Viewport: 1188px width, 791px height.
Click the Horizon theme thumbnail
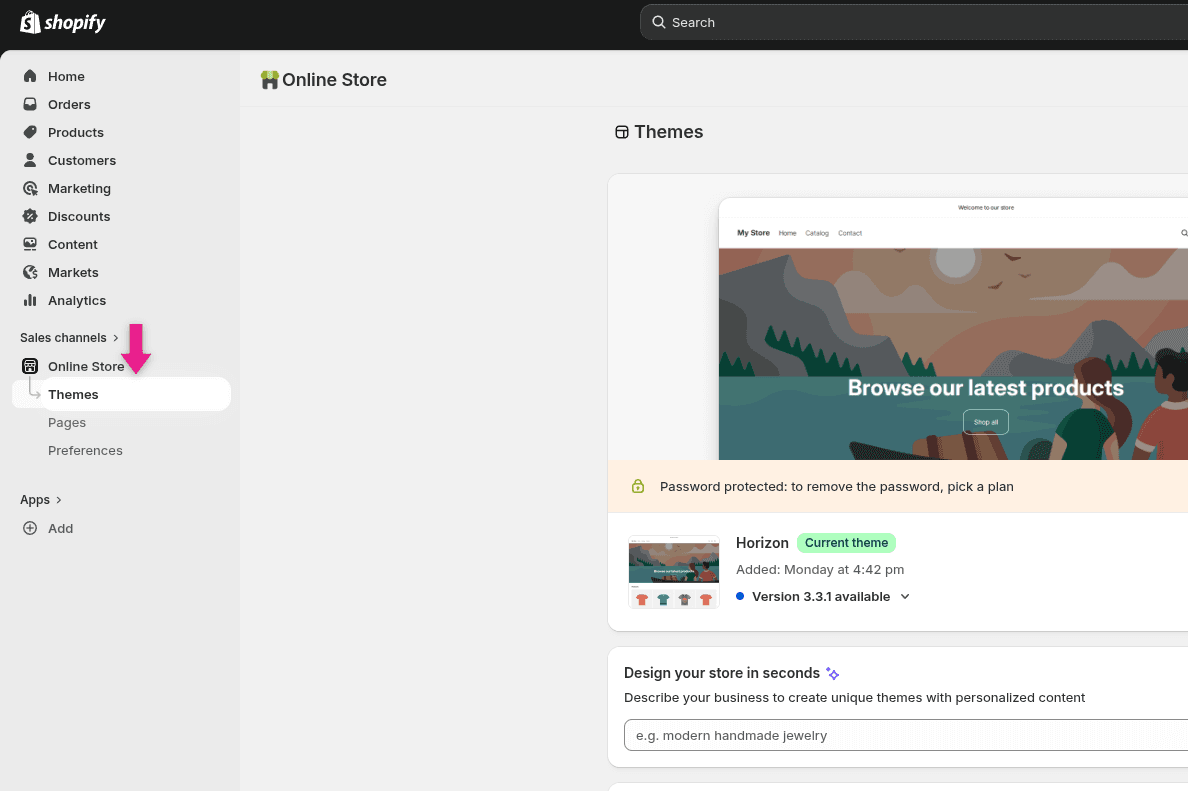(x=673, y=570)
